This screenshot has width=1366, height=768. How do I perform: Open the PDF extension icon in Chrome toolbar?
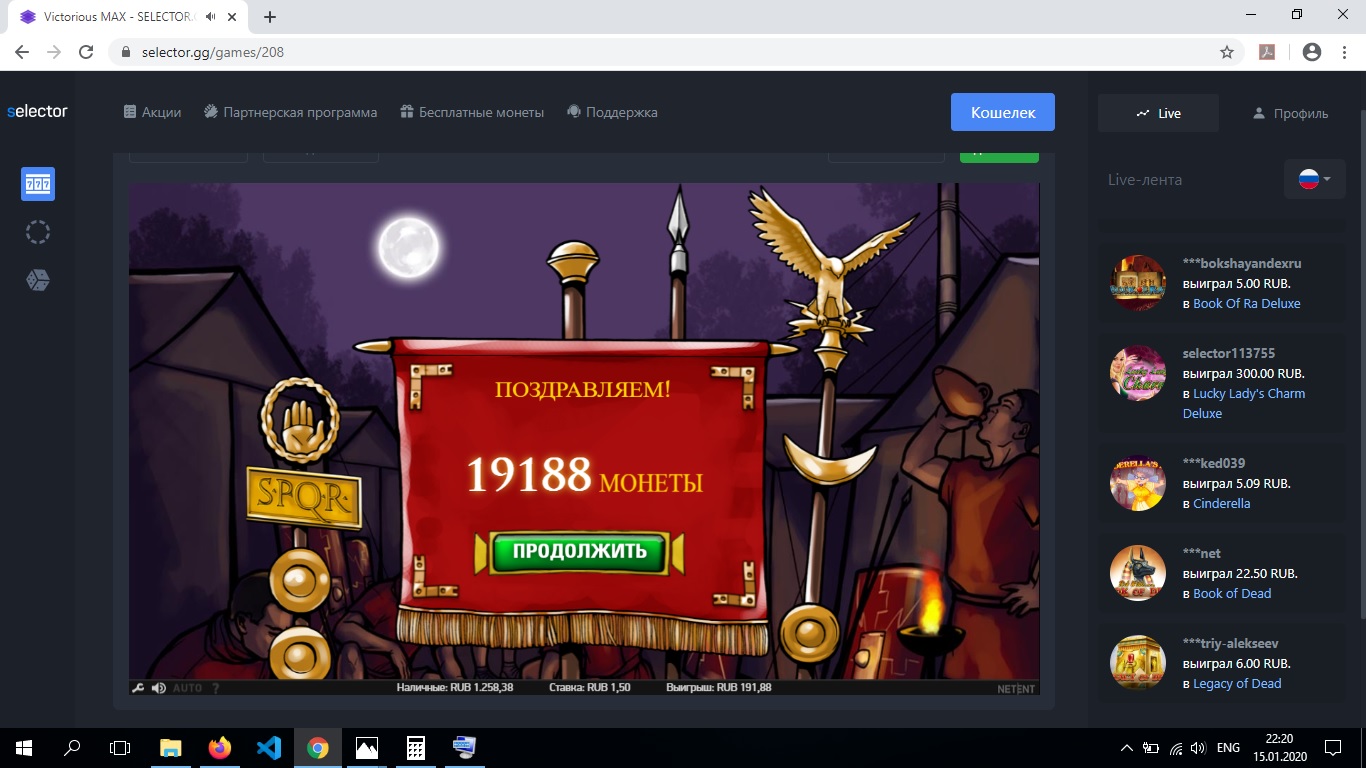coord(1267,52)
